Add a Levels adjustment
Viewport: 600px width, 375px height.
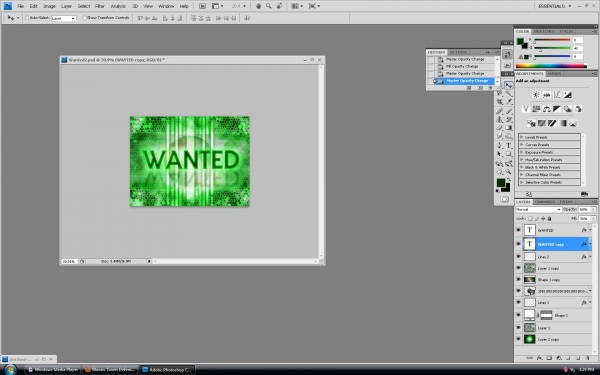point(547,95)
